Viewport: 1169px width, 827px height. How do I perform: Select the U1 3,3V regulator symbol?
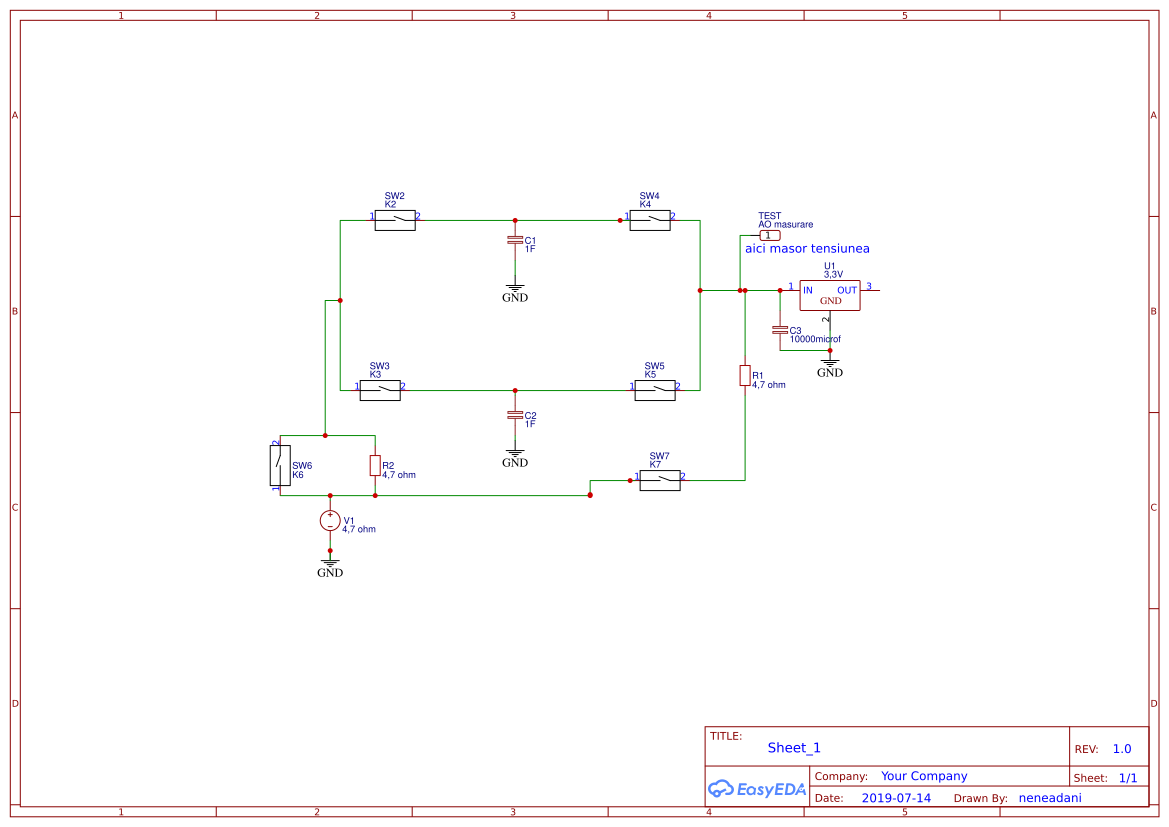pyautogui.click(x=828, y=295)
